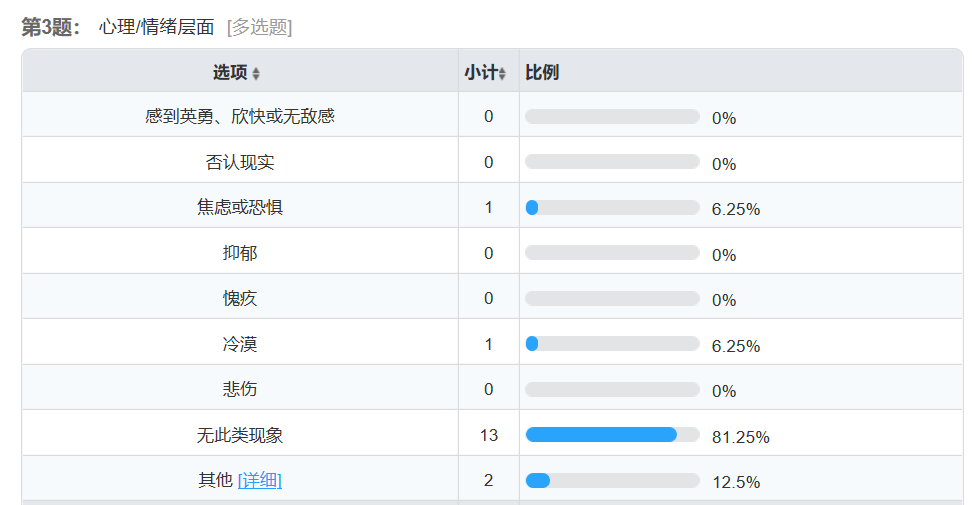Click the sort arrows beside 小计 header
Image resolution: width=972 pixels, height=505 pixels.
pos(502,74)
